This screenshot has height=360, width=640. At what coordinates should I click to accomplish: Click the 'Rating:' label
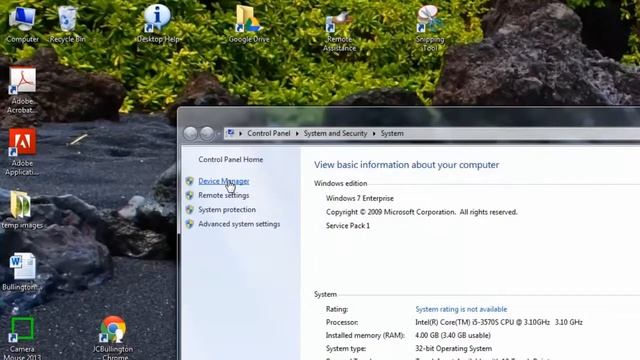pyautogui.click(x=337, y=309)
